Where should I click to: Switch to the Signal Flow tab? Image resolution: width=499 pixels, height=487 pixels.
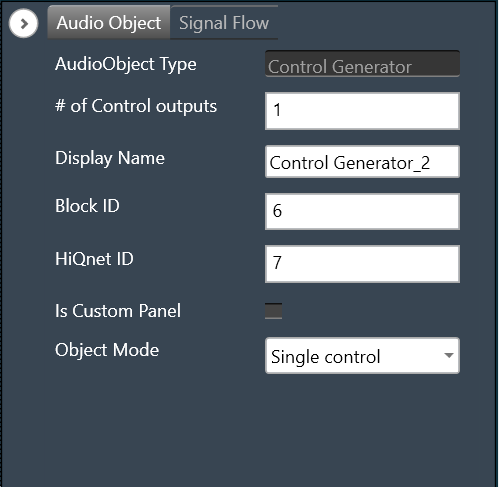(x=224, y=23)
